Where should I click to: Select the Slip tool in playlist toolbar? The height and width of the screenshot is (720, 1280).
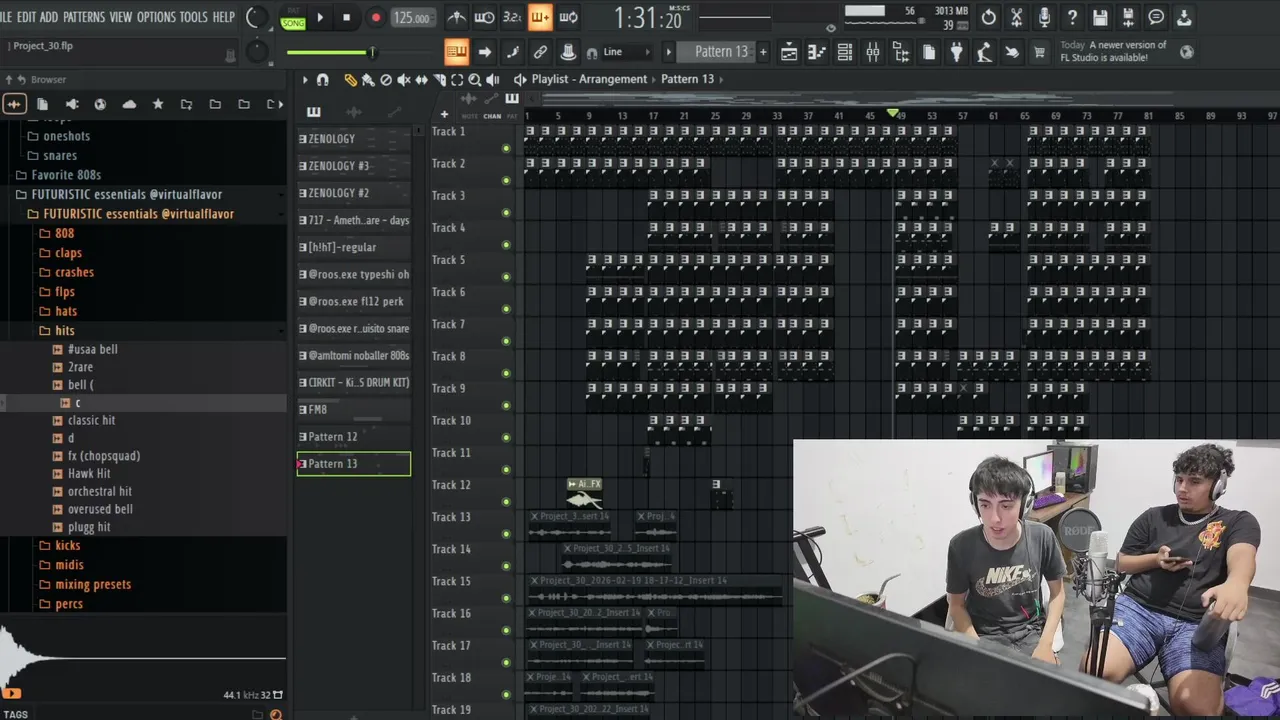pos(422,80)
